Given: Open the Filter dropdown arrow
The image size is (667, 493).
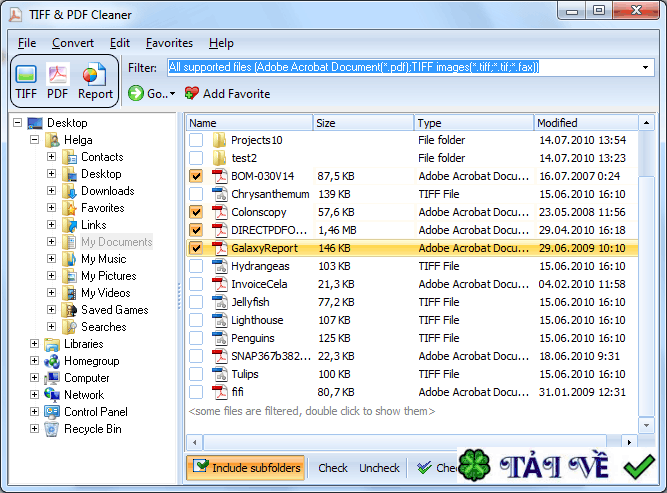Looking at the screenshot, I should (x=645, y=68).
